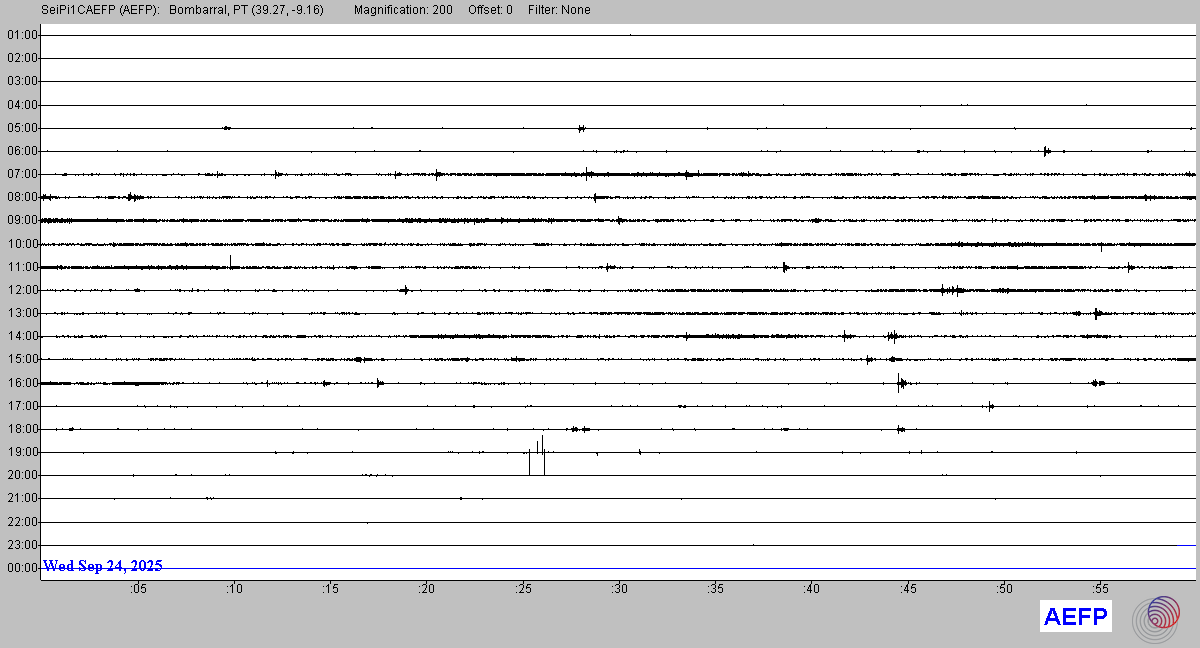Select the 23:00 hour label
Screen dimensions: 1200x648
tap(22, 545)
